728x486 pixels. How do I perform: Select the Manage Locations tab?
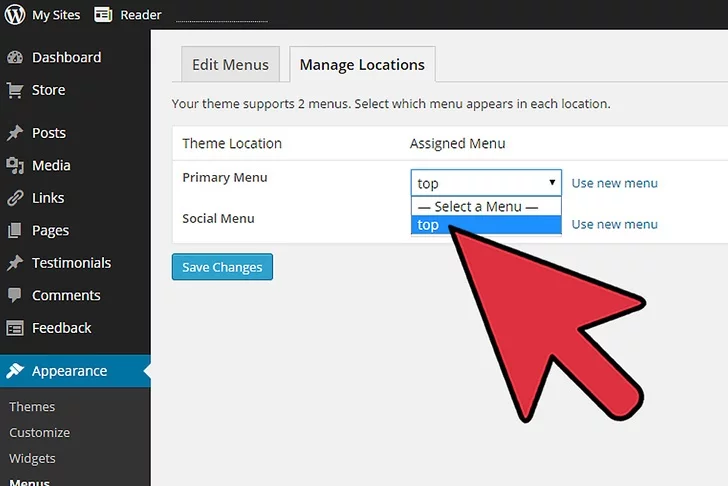[362, 65]
